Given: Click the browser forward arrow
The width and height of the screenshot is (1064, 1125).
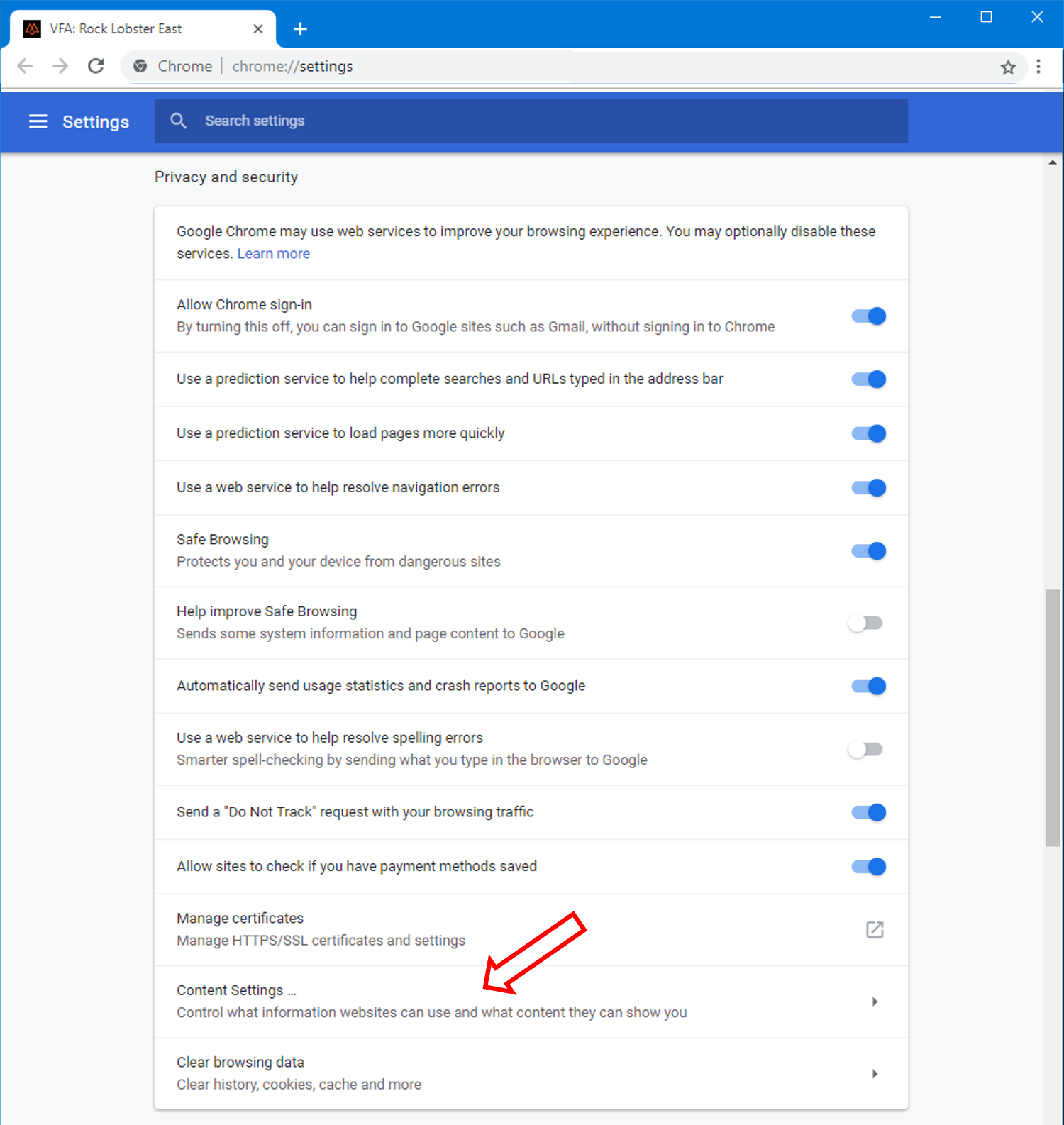Looking at the screenshot, I should point(60,66).
